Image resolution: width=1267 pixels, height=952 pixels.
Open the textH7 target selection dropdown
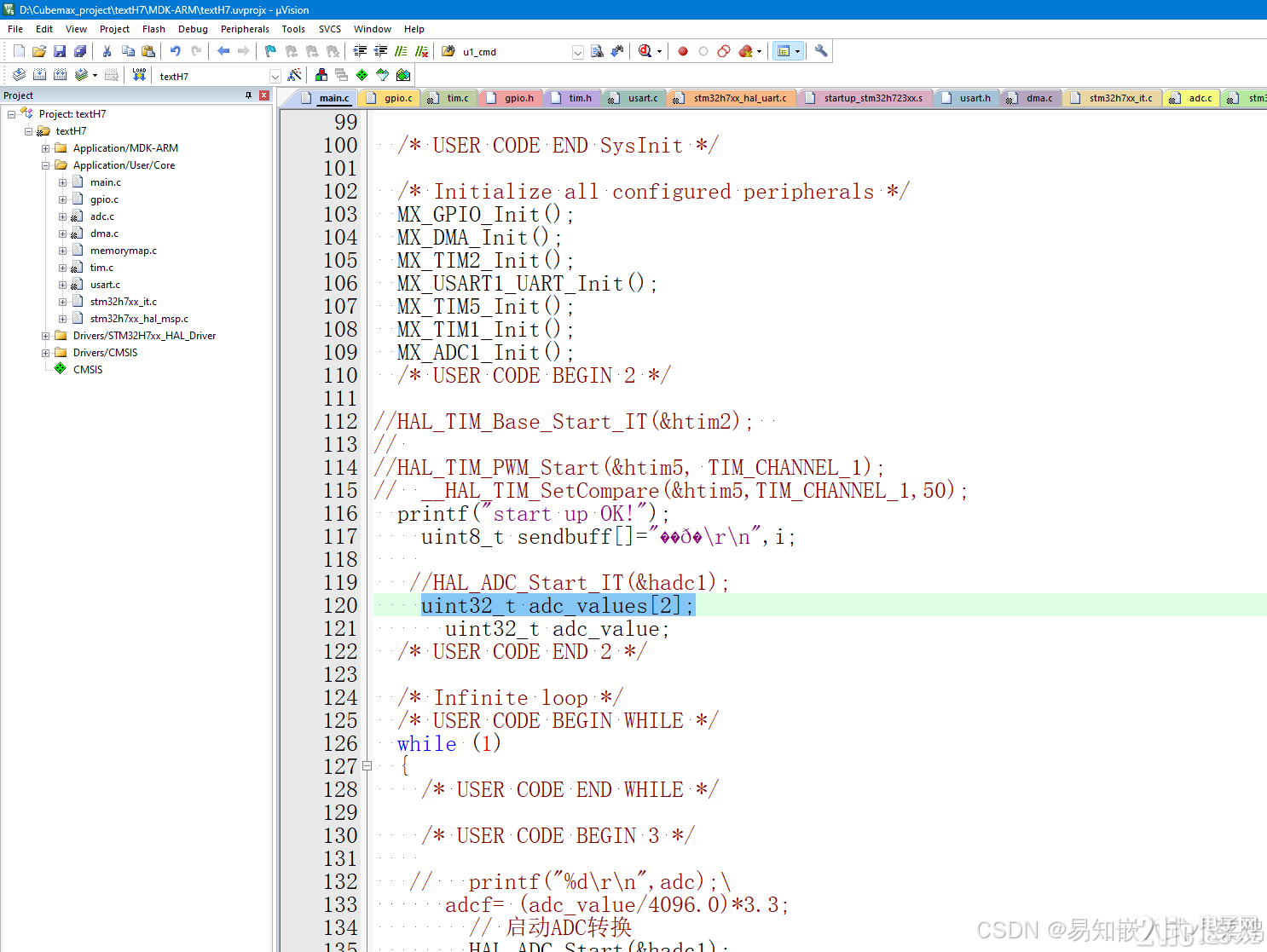click(x=275, y=76)
